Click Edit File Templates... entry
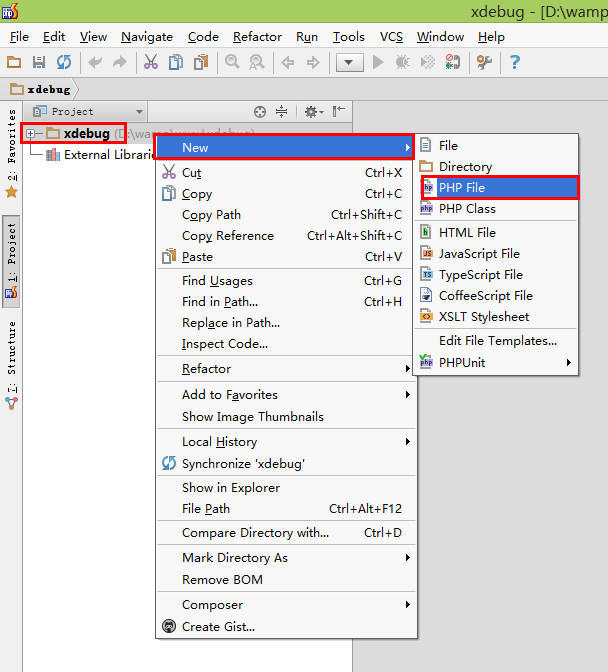The width and height of the screenshot is (608, 672). click(496, 341)
